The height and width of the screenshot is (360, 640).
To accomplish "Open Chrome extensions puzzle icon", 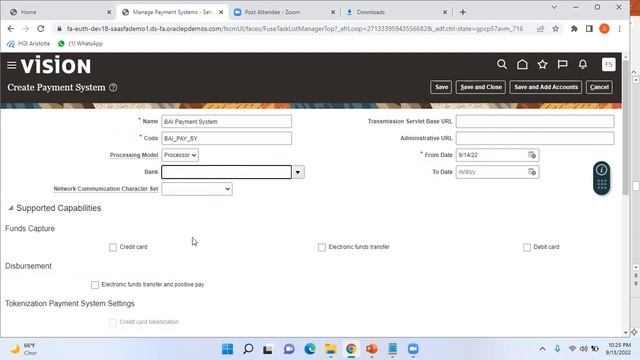I will [x=574, y=29].
